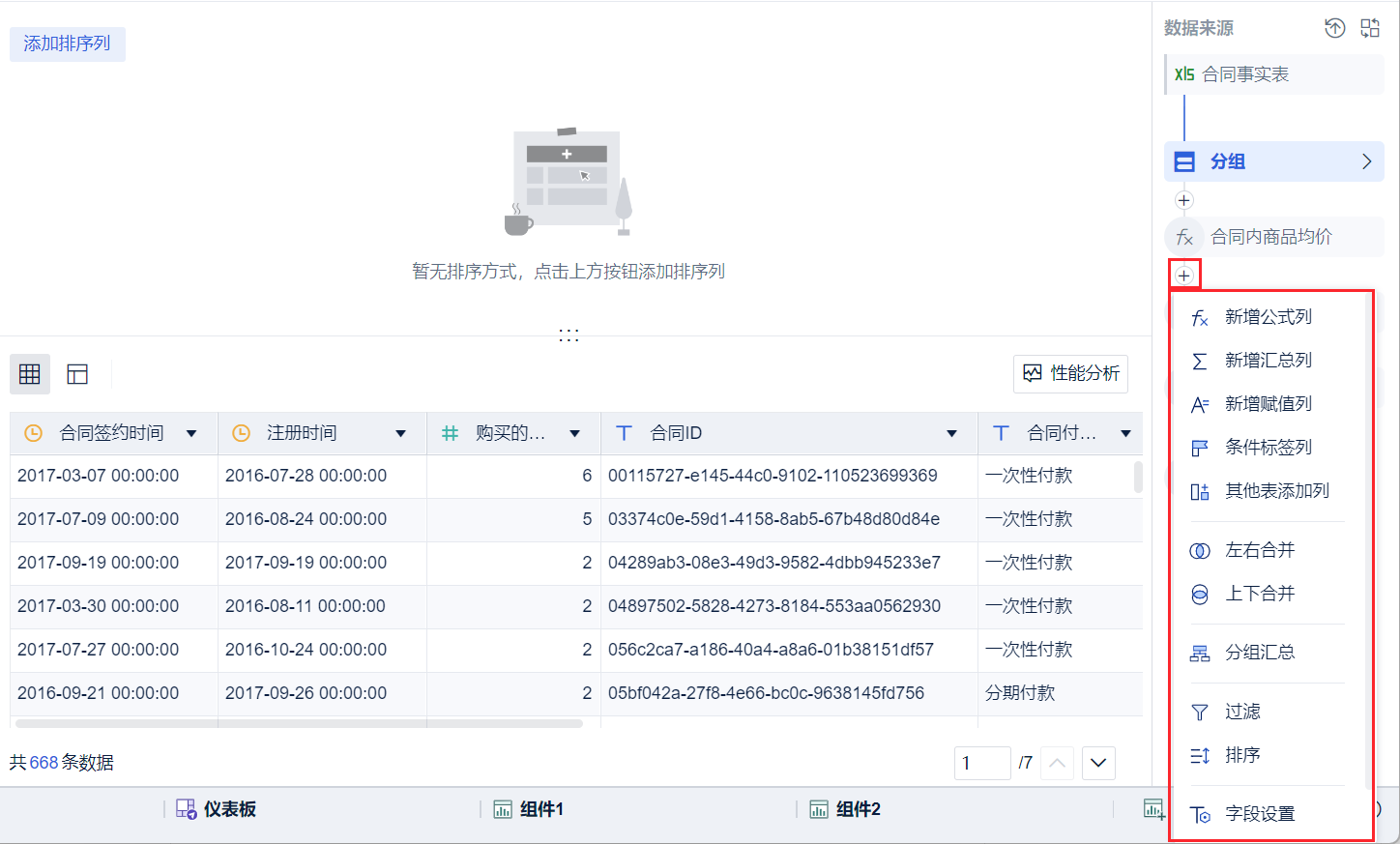This screenshot has width=1400, height=844.
Task: Open the 购买的… column dropdown arrow
Action: pyautogui.click(x=574, y=433)
